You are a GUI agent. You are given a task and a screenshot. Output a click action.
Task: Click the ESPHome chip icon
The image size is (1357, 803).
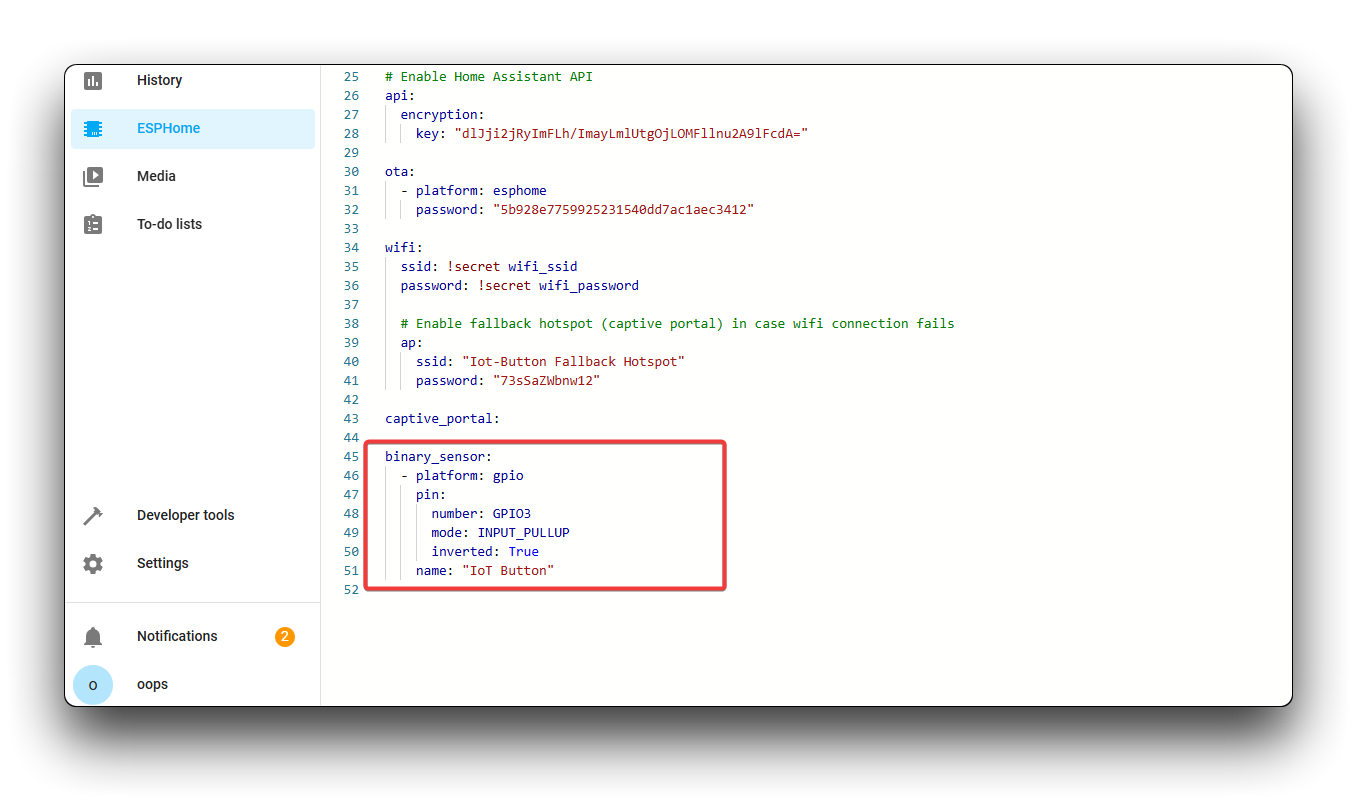[x=93, y=129]
